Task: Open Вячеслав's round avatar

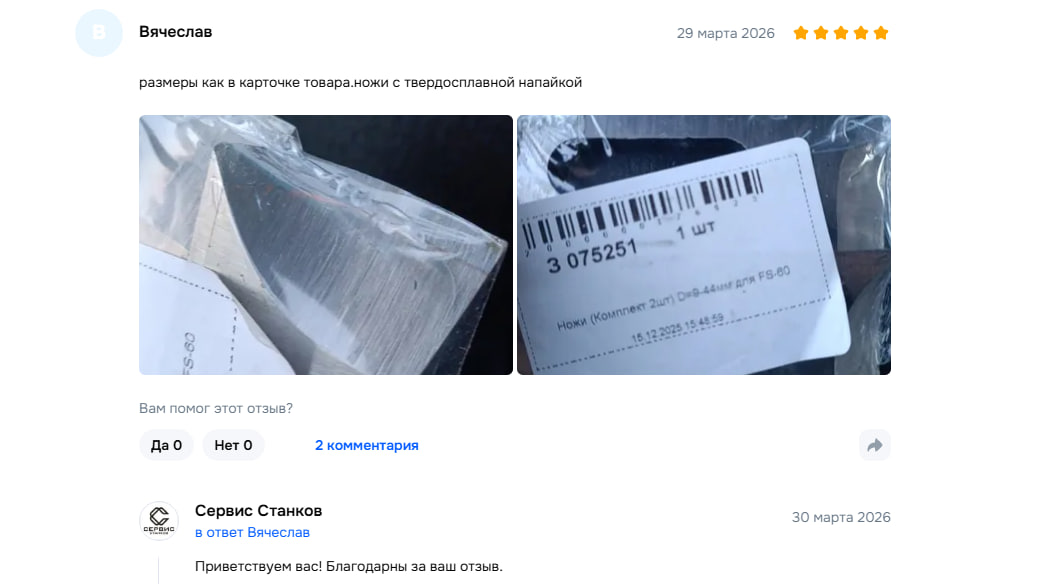Action: point(99,33)
